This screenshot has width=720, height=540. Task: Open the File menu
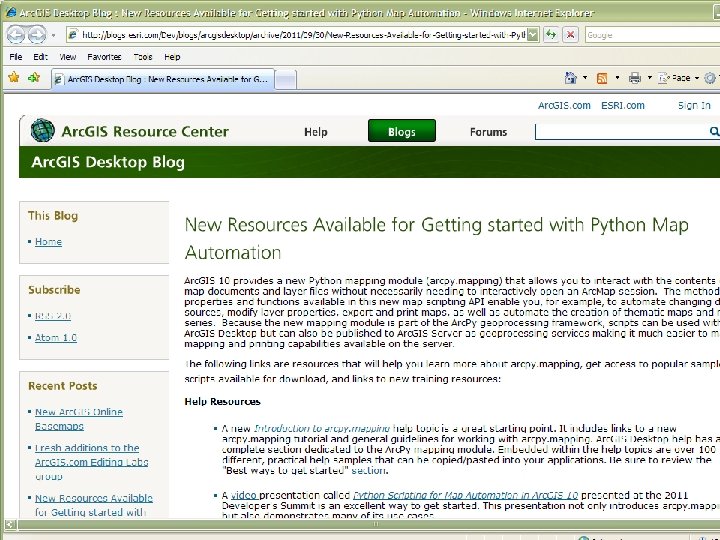coord(16,57)
